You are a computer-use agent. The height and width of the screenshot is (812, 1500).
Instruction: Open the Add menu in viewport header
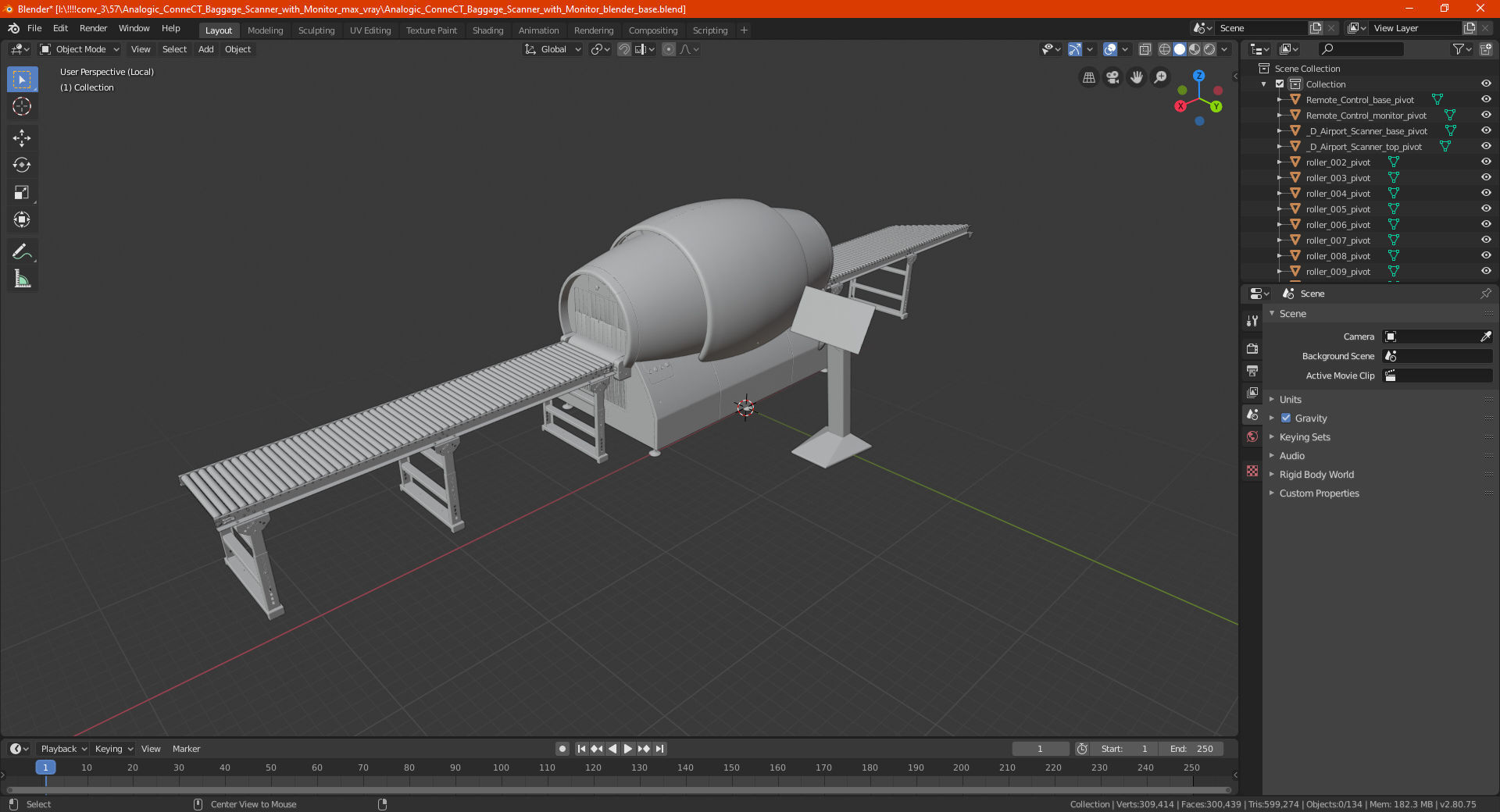205,49
